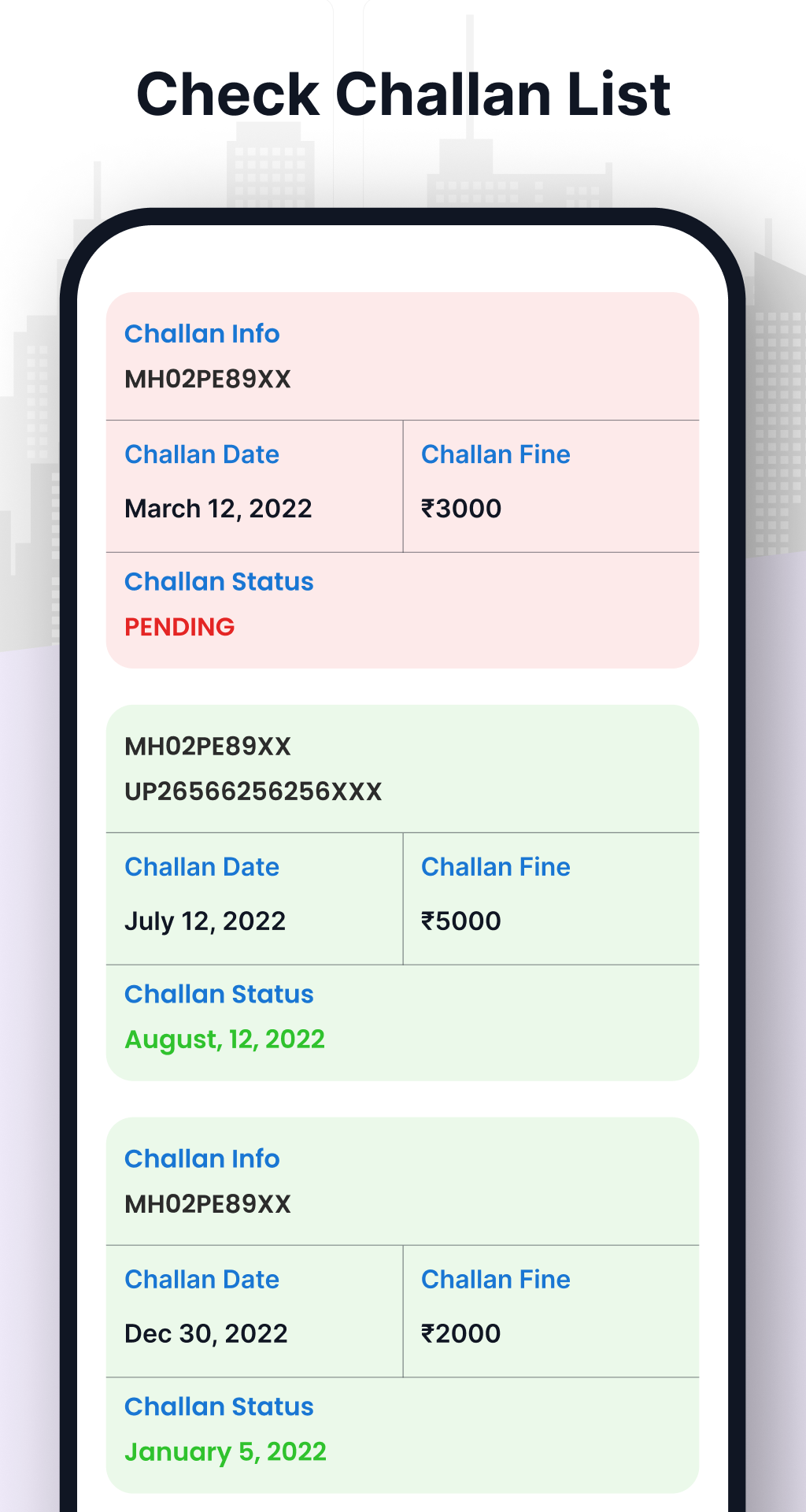Tap the Check Challan List heading
This screenshot has height=1512, width=806.
[403, 94]
